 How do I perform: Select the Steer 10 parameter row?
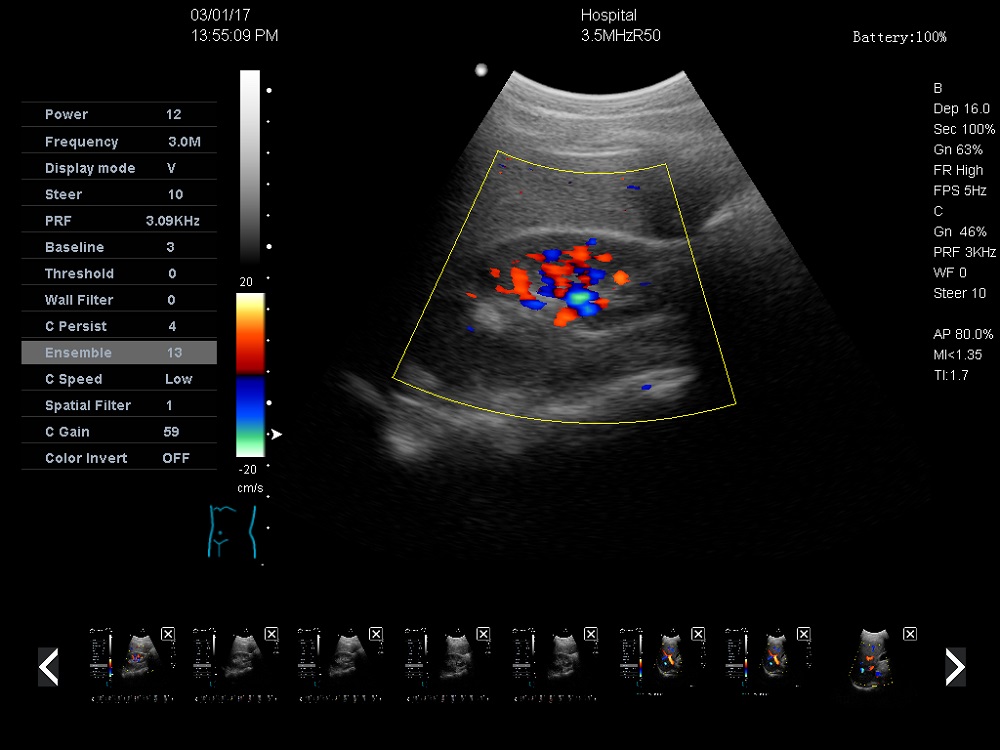pyautogui.click(x=119, y=194)
